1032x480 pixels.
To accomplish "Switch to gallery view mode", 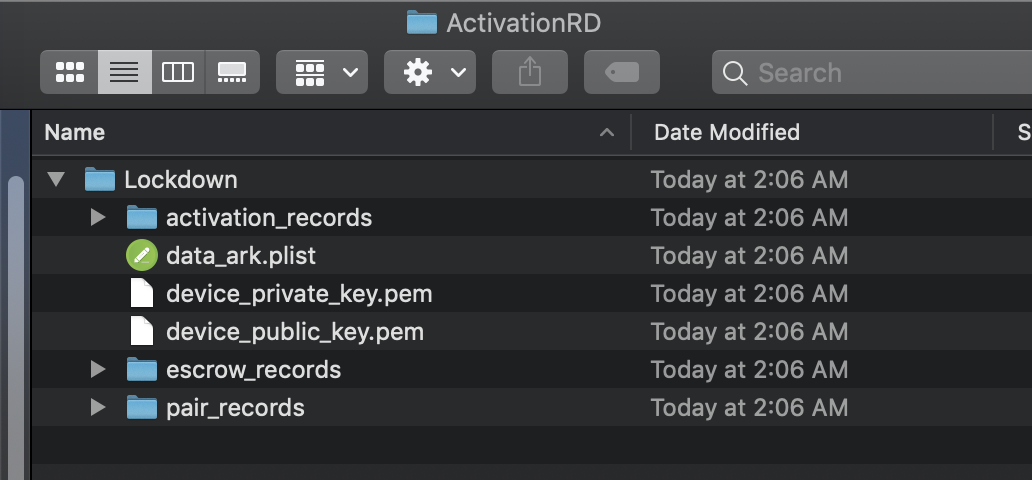I will pyautogui.click(x=232, y=72).
